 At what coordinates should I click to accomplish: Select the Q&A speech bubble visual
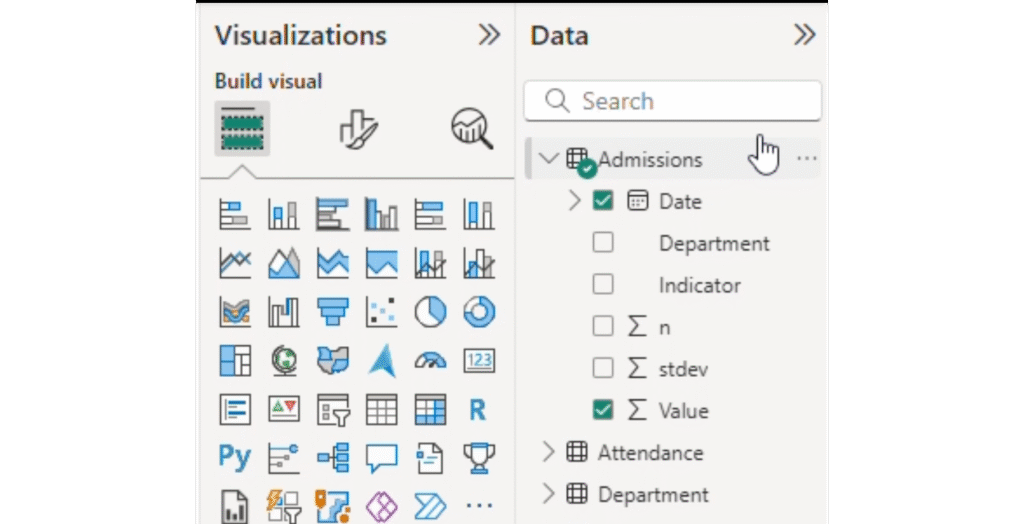tap(381, 458)
